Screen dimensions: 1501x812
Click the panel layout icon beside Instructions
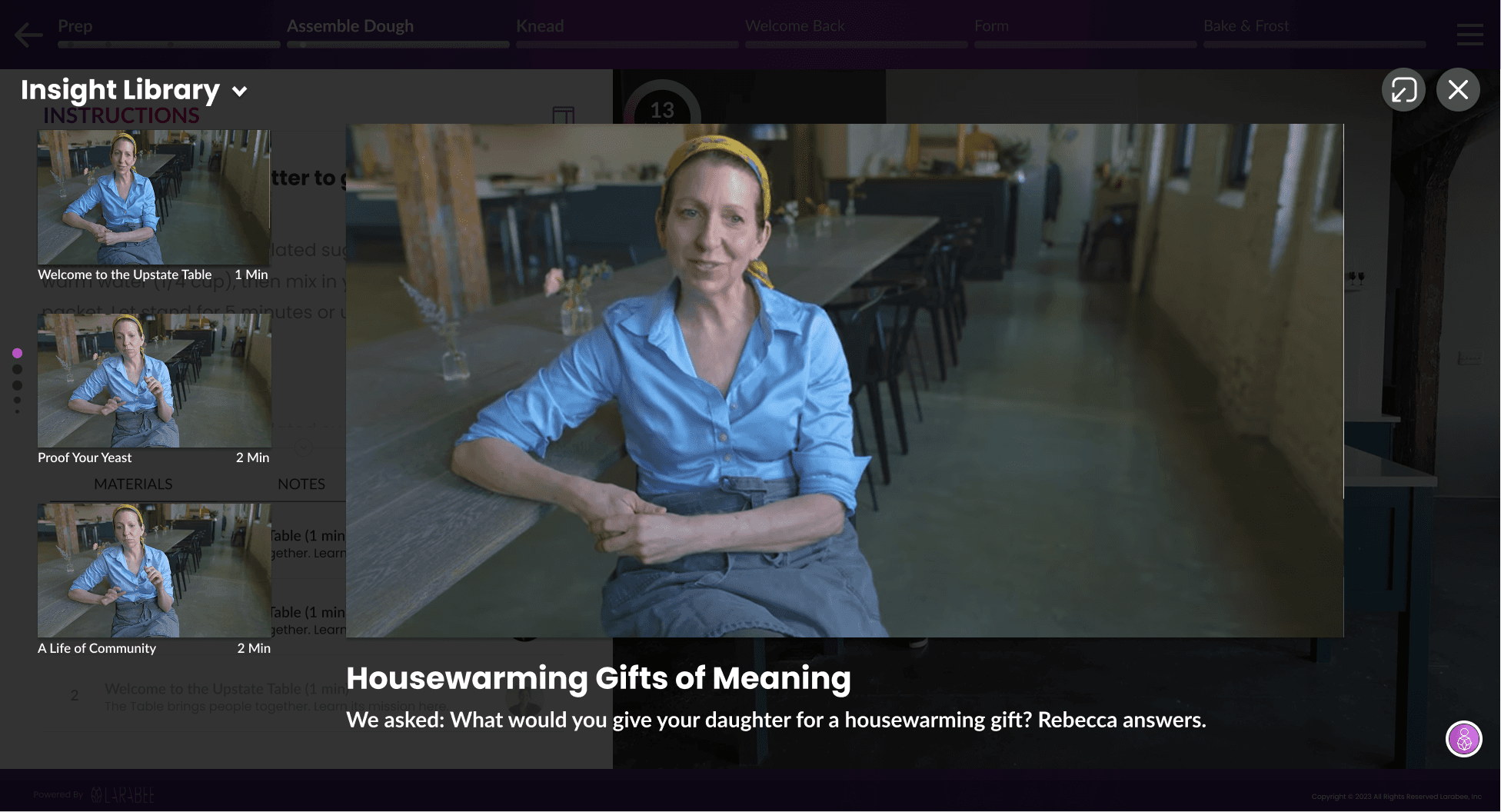click(x=564, y=115)
